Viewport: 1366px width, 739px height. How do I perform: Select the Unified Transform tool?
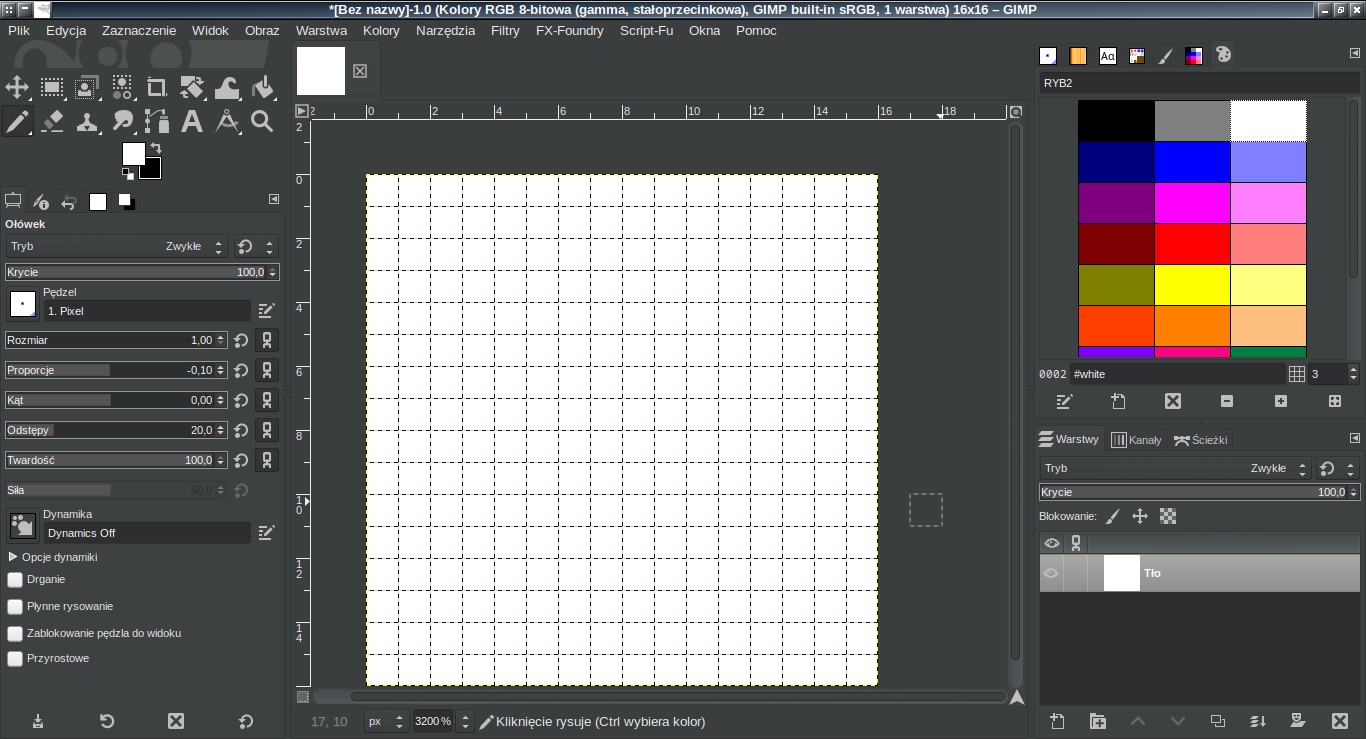click(x=192, y=87)
